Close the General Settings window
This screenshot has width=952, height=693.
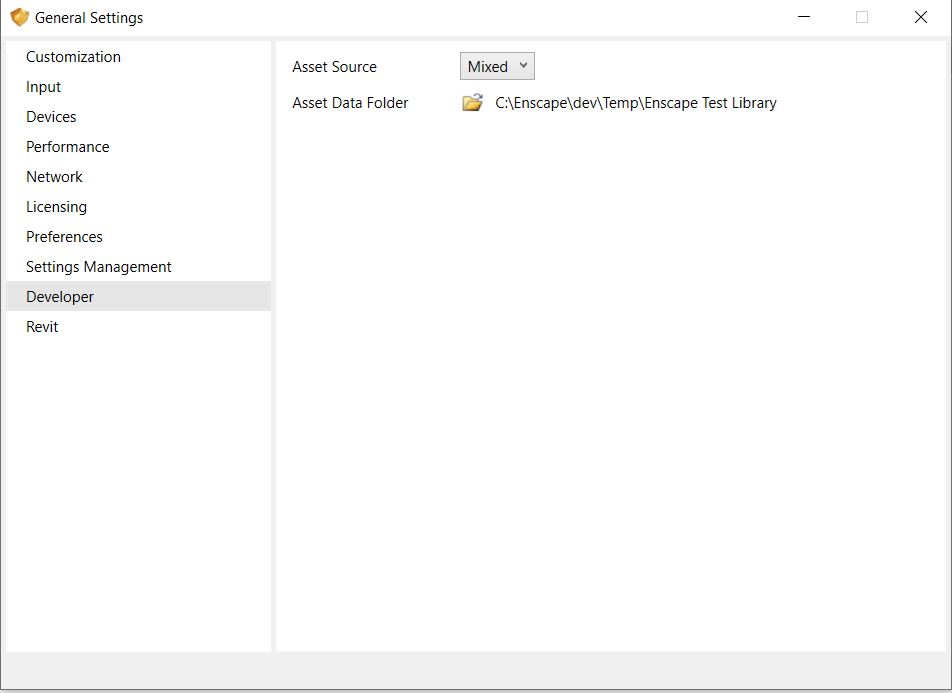(x=920, y=17)
